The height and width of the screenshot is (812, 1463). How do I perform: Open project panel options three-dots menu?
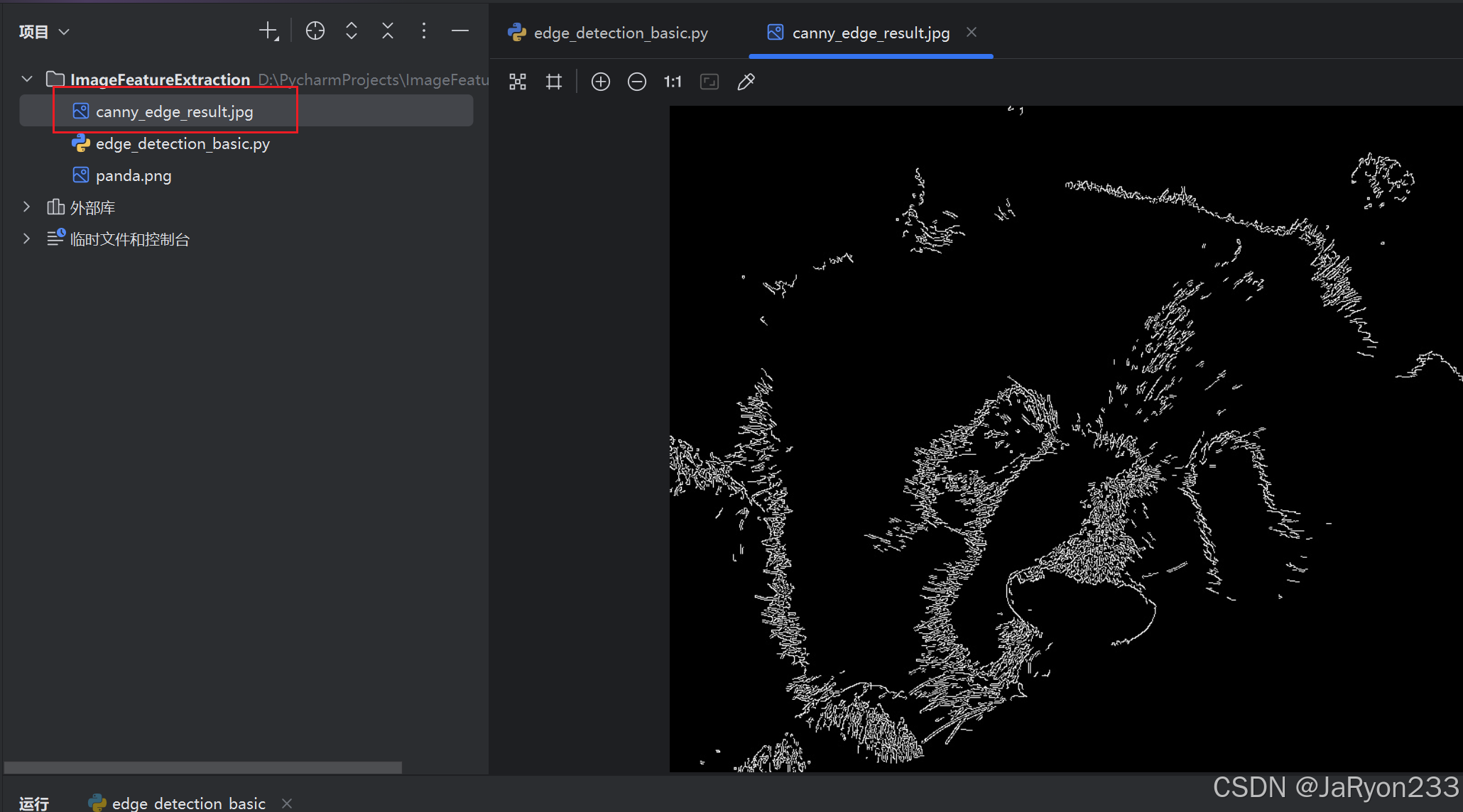tap(424, 31)
